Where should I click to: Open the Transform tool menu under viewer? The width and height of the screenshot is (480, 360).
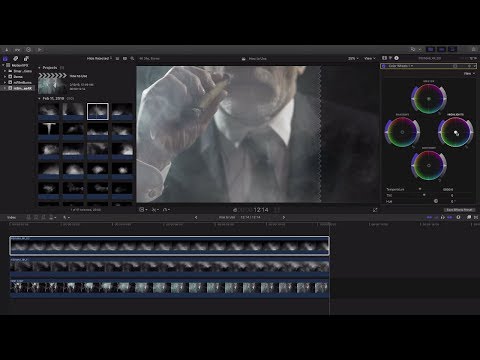pyautogui.click(x=143, y=210)
